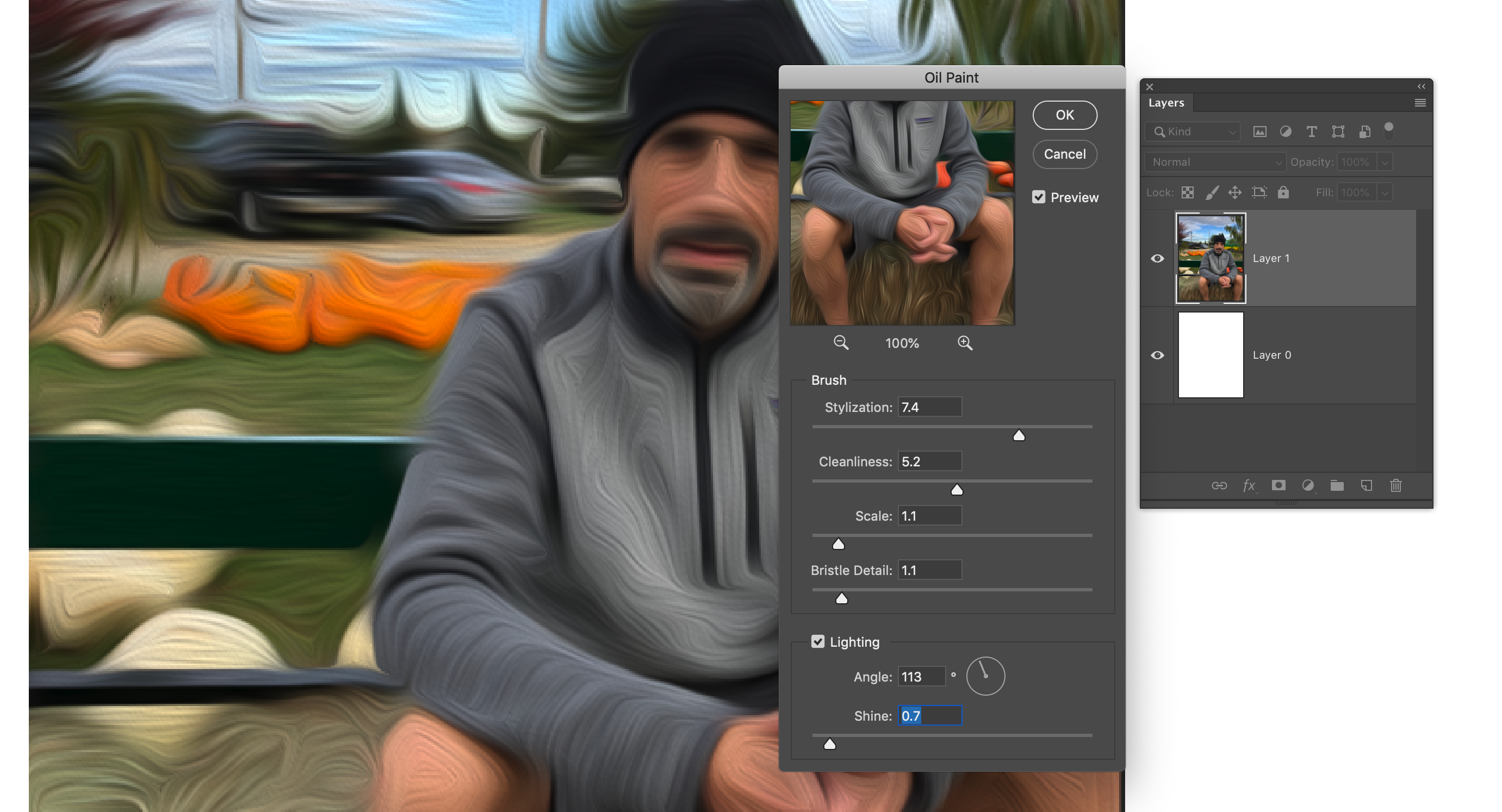Filter layers by shape layer icon
The width and height of the screenshot is (1502, 812).
click(x=1338, y=132)
